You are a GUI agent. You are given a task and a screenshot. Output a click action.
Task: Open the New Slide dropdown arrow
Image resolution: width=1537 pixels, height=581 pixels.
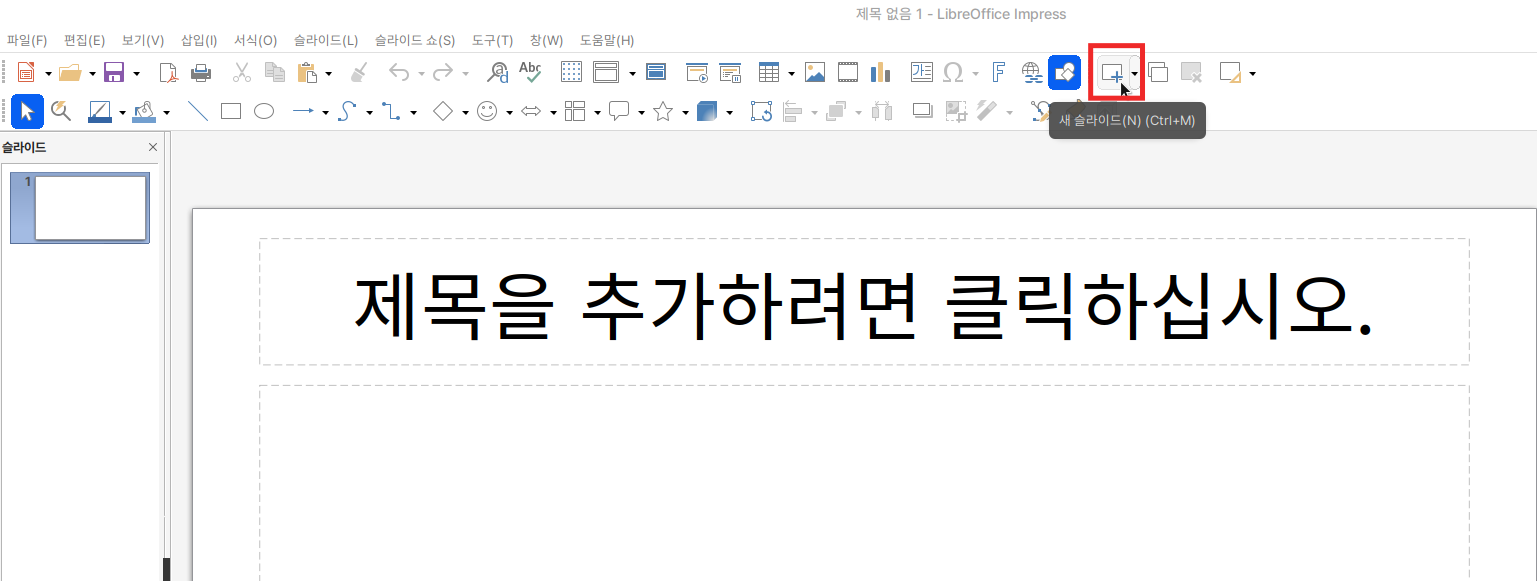(1134, 74)
